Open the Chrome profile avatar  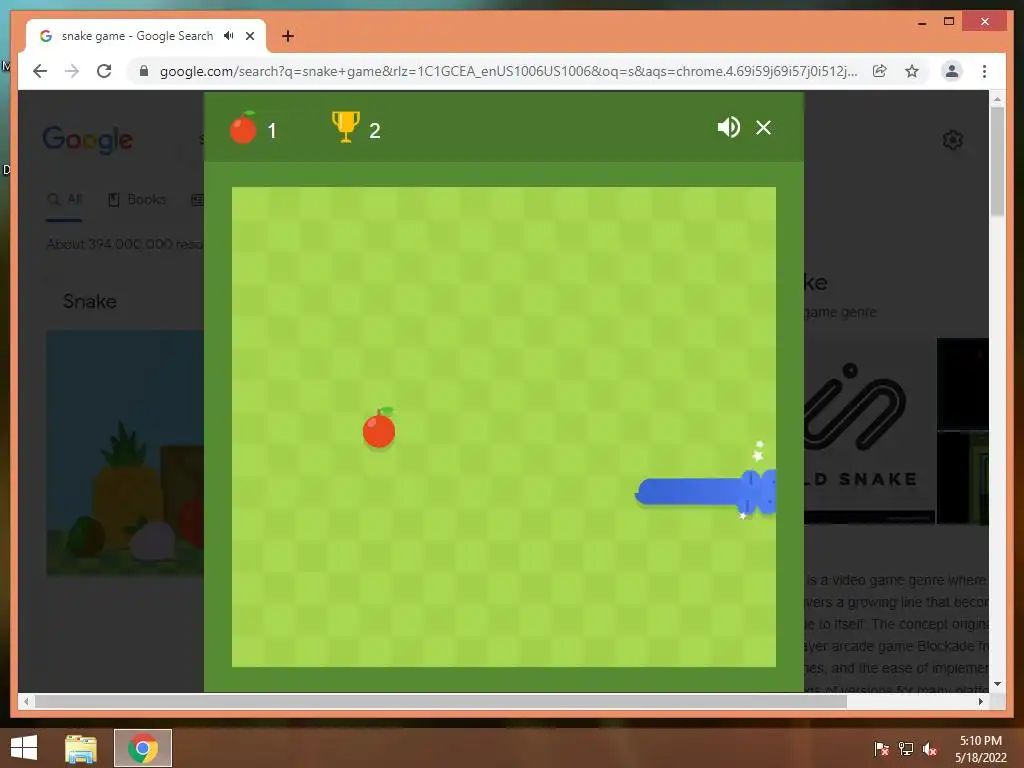pyautogui.click(x=952, y=71)
